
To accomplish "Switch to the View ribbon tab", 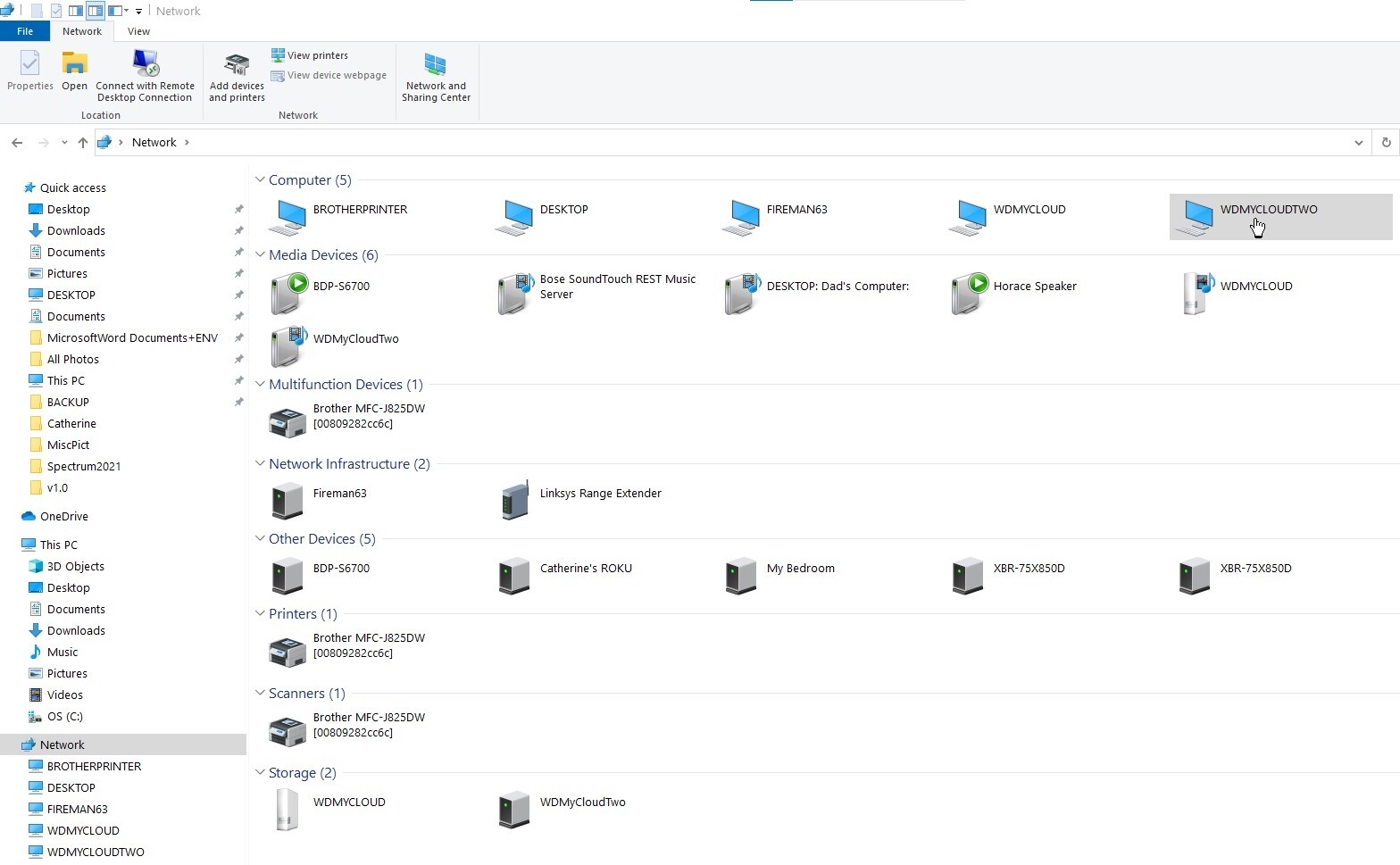I will click(138, 31).
